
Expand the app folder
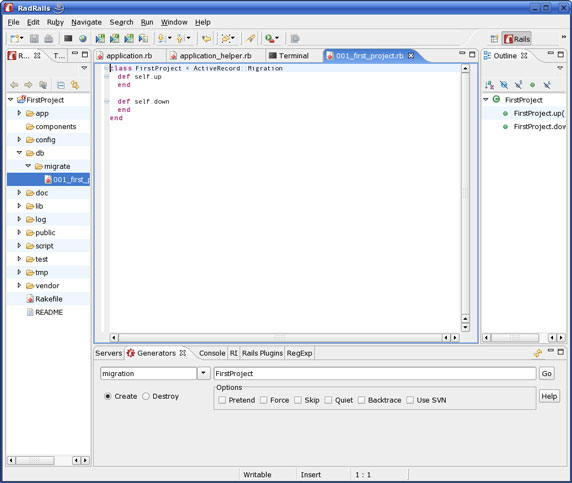tap(19, 113)
